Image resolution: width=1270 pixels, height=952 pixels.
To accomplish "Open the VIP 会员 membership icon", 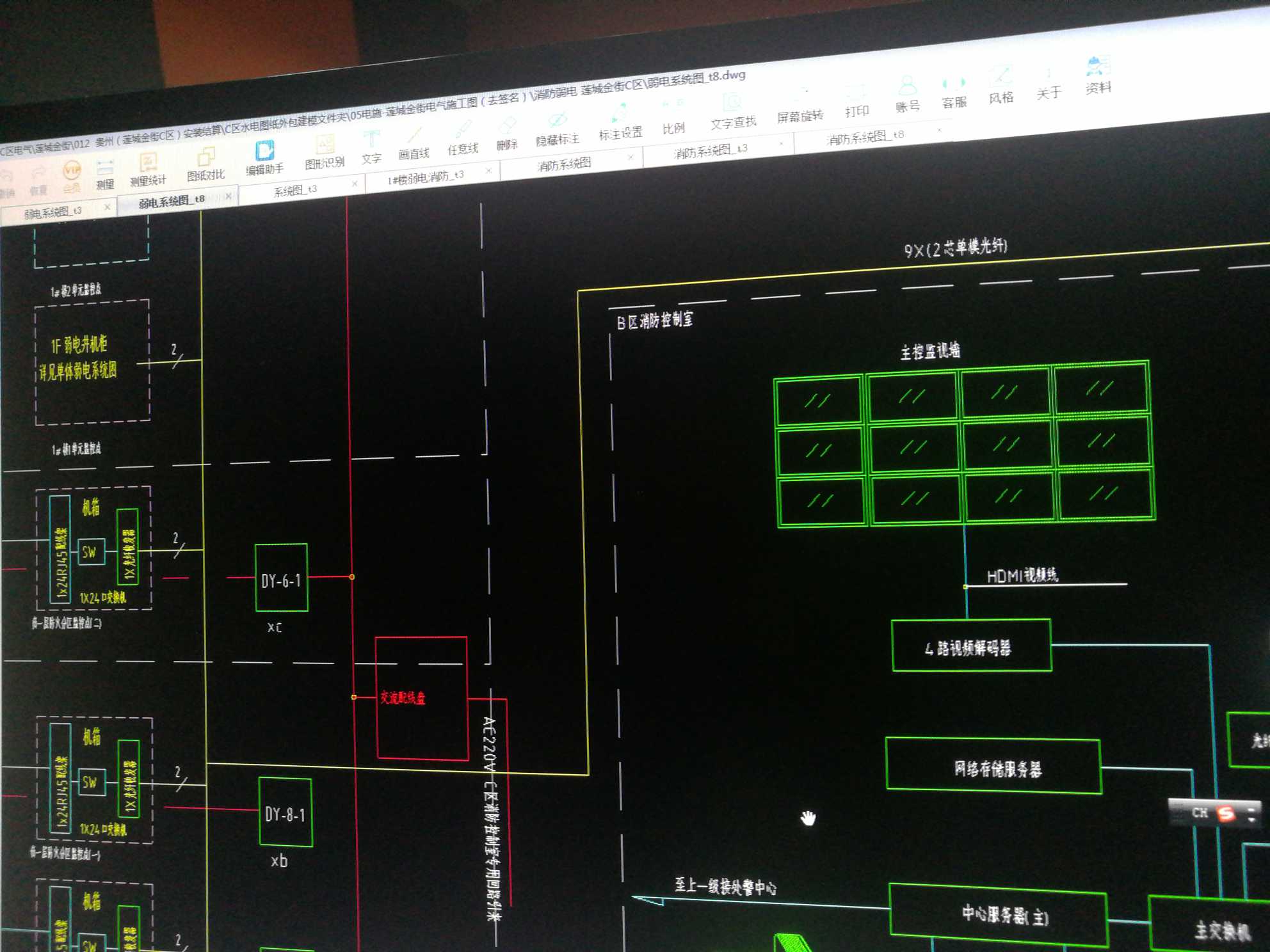I will tap(72, 177).
